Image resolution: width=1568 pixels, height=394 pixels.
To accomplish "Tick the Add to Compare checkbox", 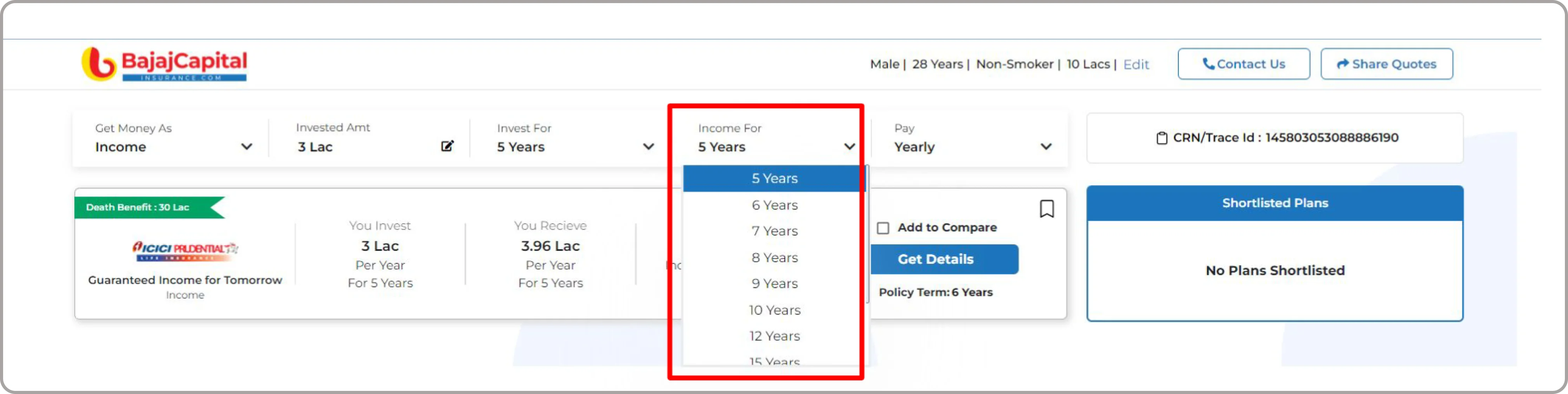I will 883,228.
